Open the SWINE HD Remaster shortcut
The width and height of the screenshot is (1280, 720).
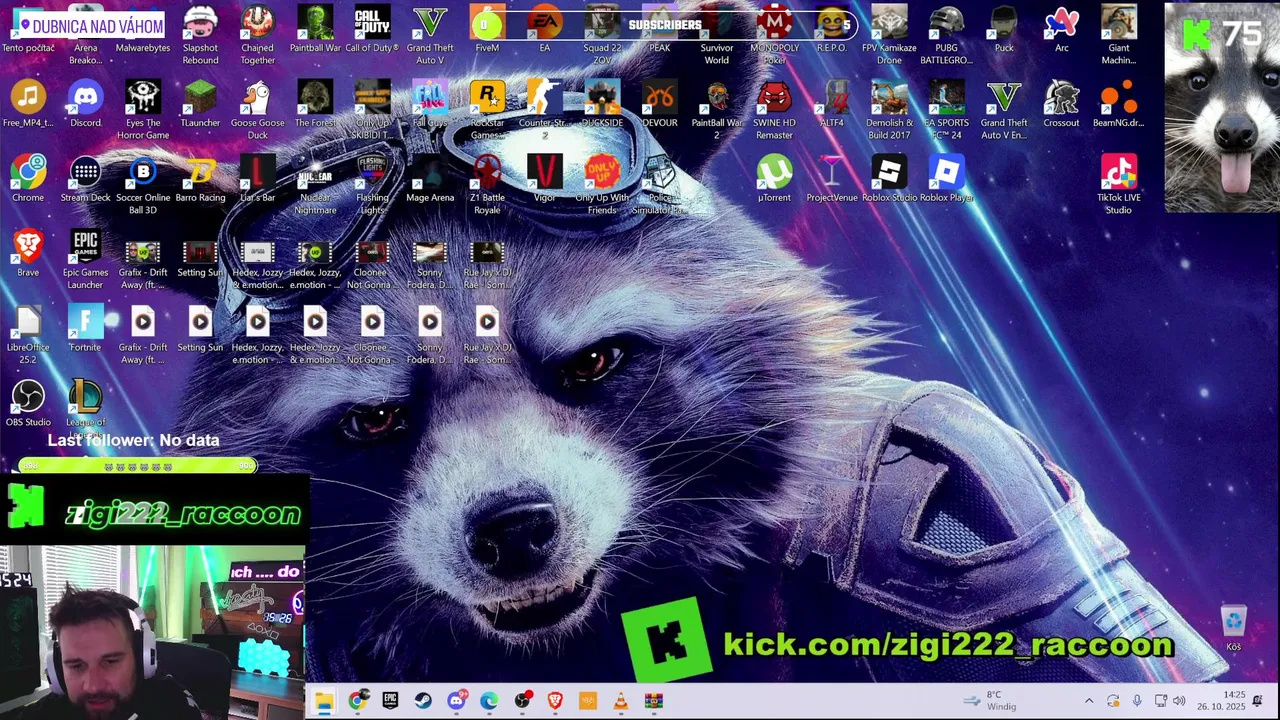point(774,110)
